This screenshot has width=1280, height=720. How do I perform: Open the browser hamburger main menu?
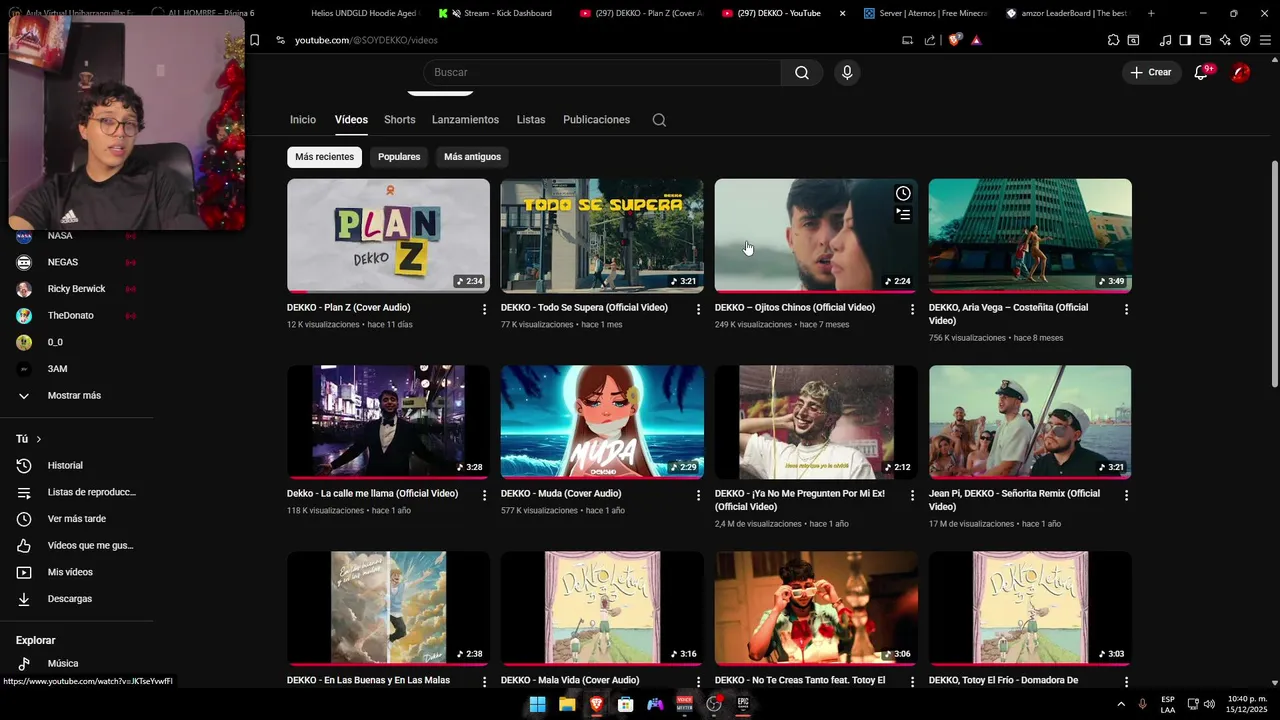click(x=1265, y=40)
